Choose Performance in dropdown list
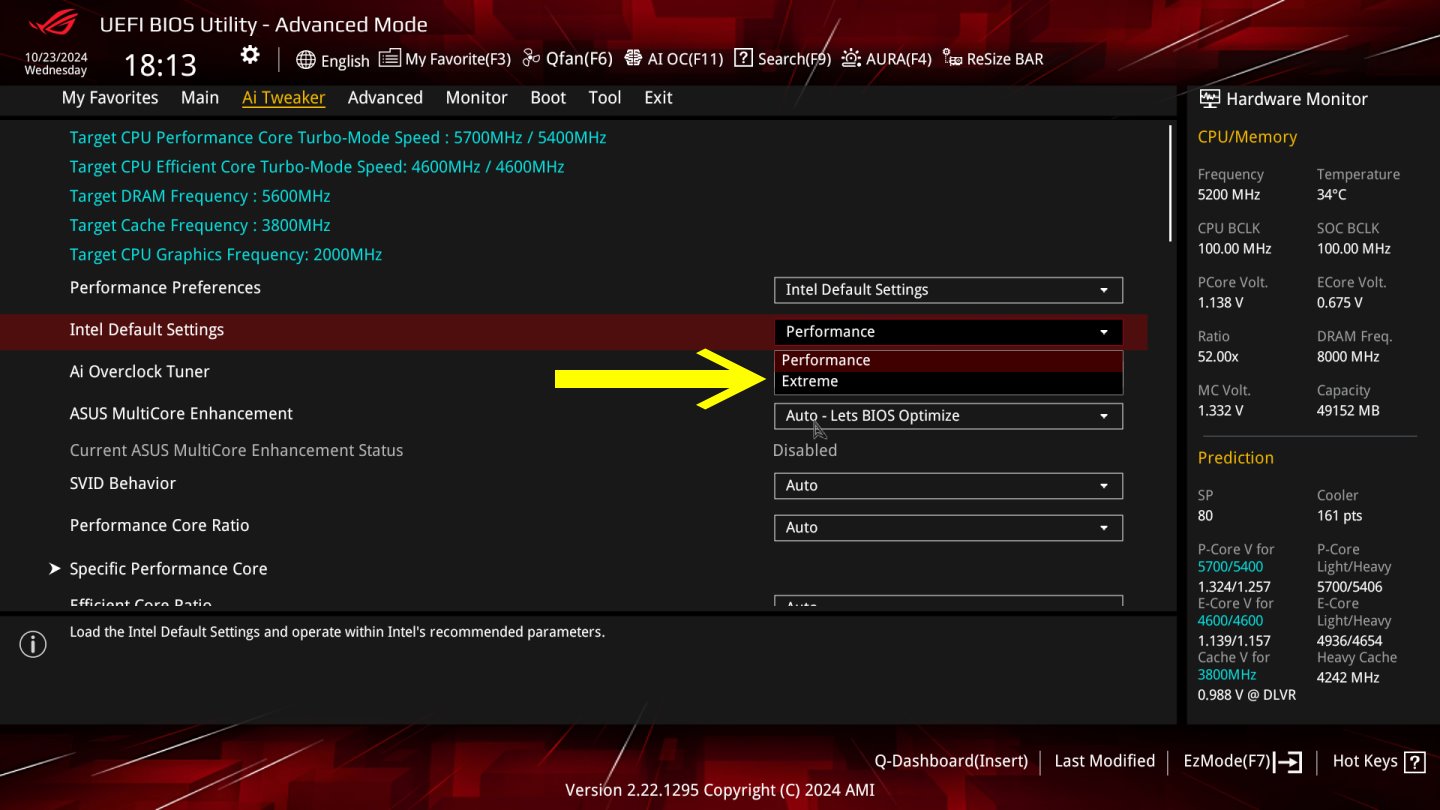The image size is (1440, 810). point(948,360)
